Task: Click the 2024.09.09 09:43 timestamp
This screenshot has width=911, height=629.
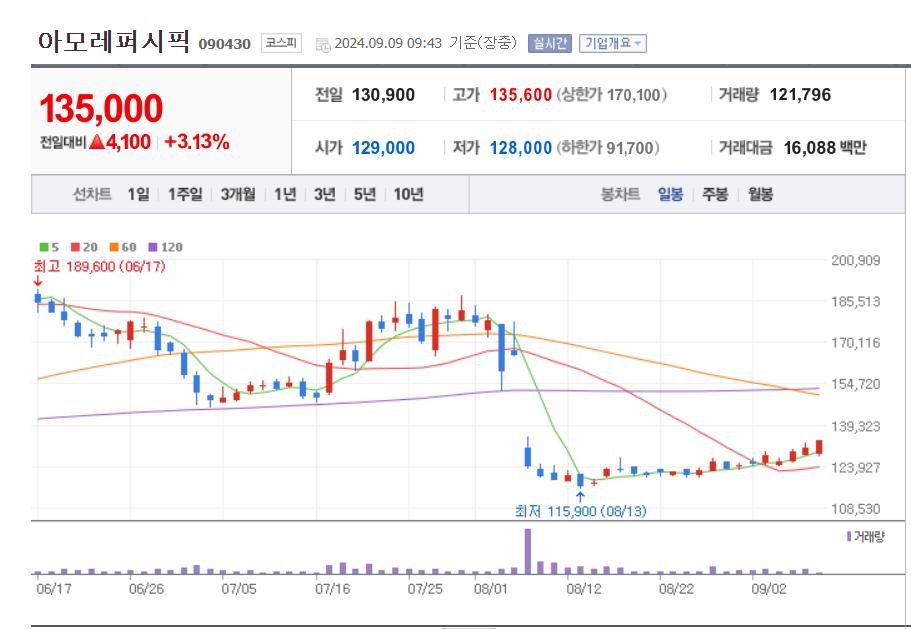Action: pyautogui.click(x=388, y=44)
